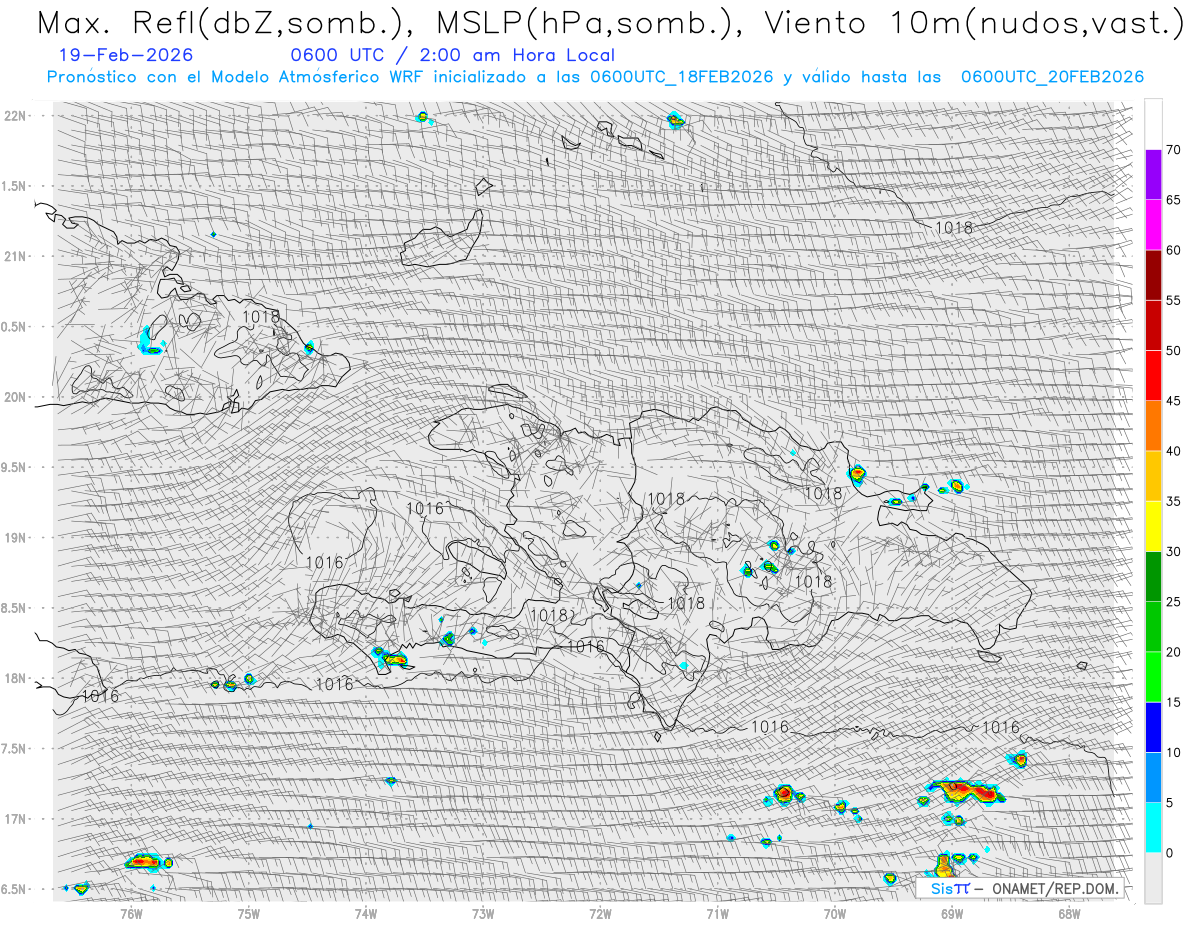This screenshot has width=1200, height=927.
Task: Click the '76W' longitude axis label
Action: coord(131,913)
